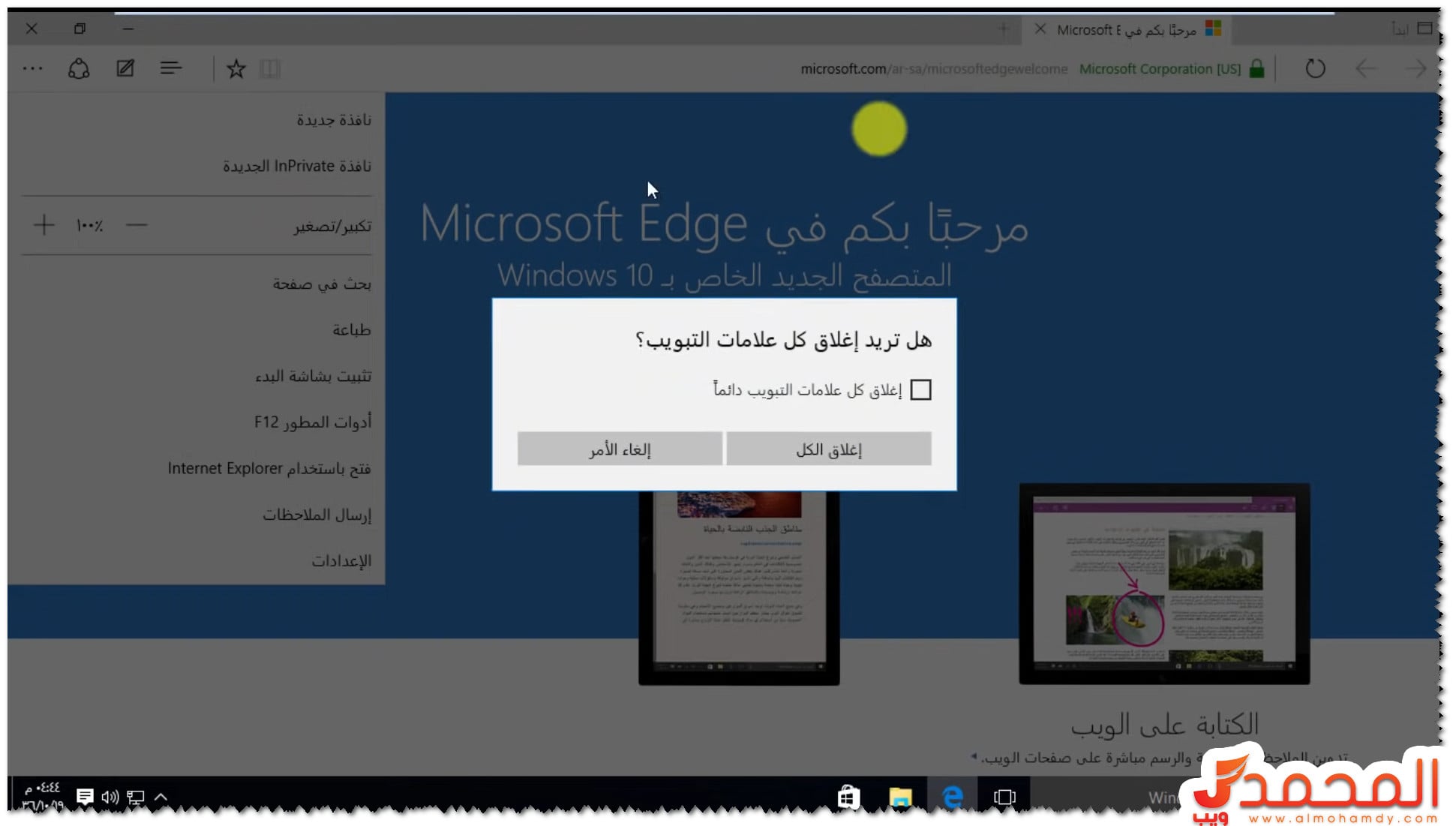Click the three-dots More actions icon

(x=33, y=69)
